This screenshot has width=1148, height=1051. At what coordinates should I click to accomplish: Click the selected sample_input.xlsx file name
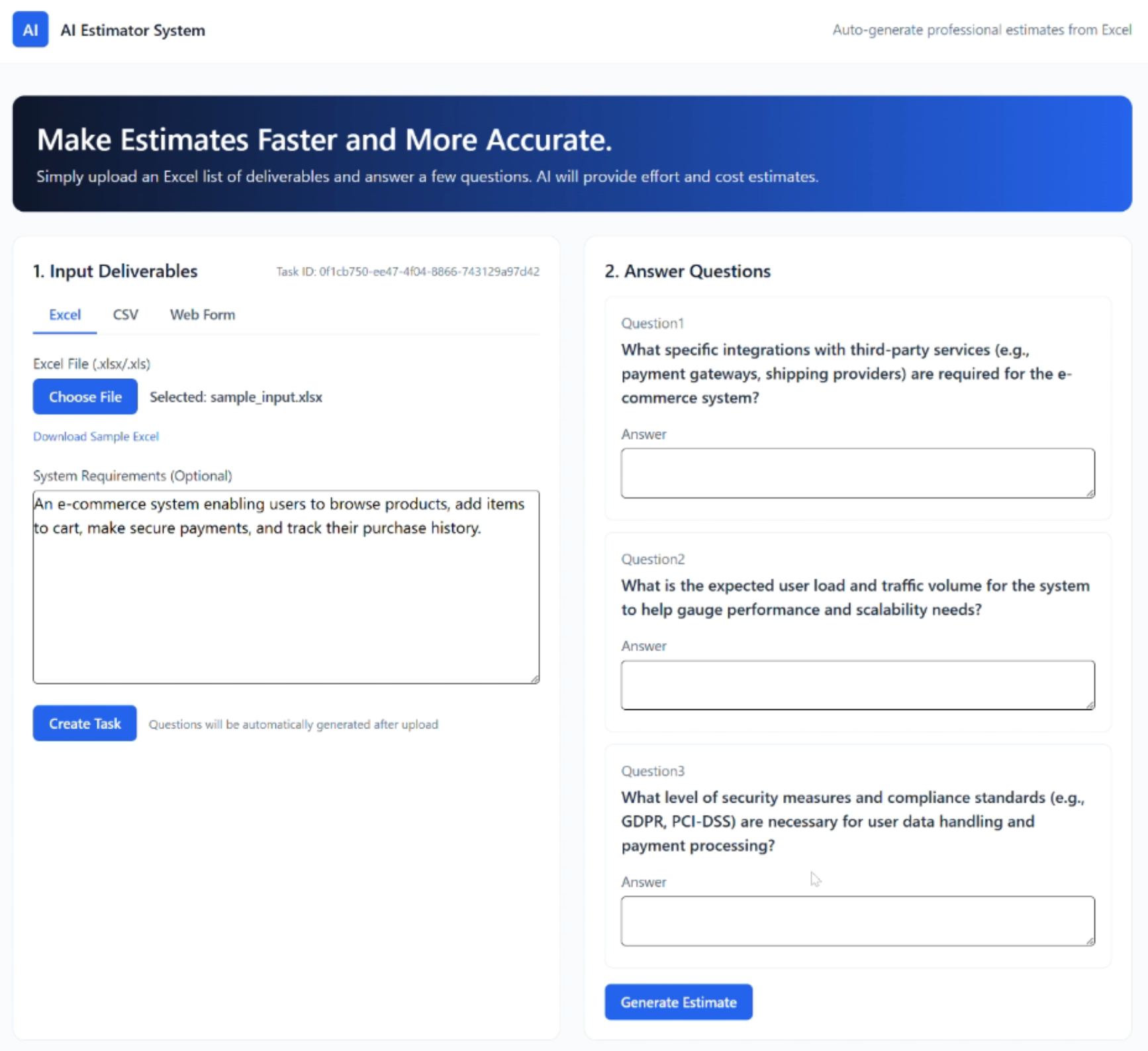pyautogui.click(x=236, y=397)
